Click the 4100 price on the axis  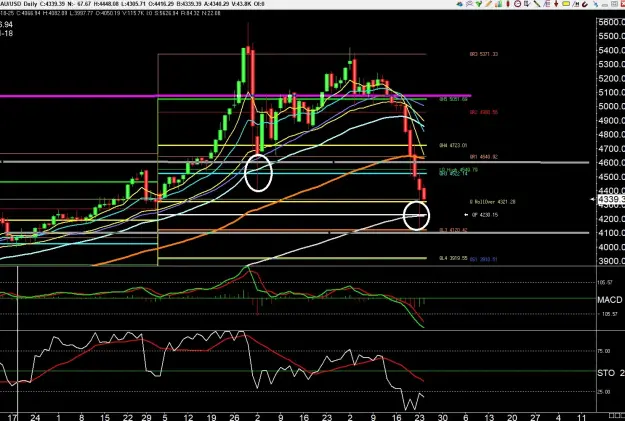tap(611, 233)
